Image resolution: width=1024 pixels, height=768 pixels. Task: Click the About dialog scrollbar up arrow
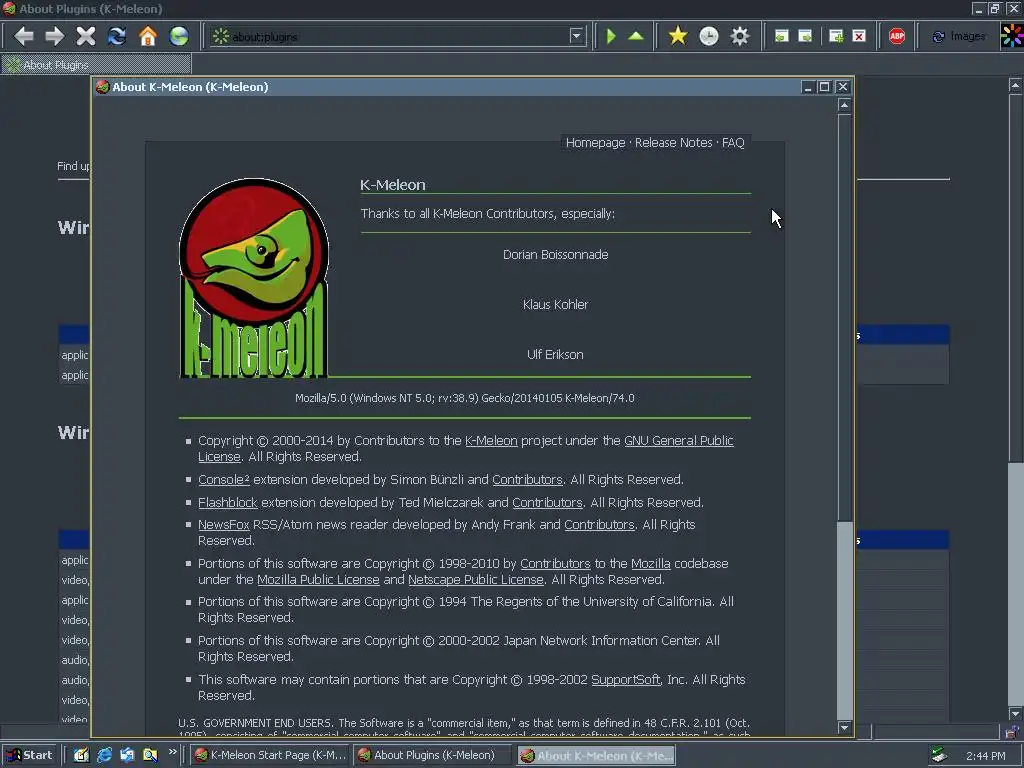pos(844,105)
